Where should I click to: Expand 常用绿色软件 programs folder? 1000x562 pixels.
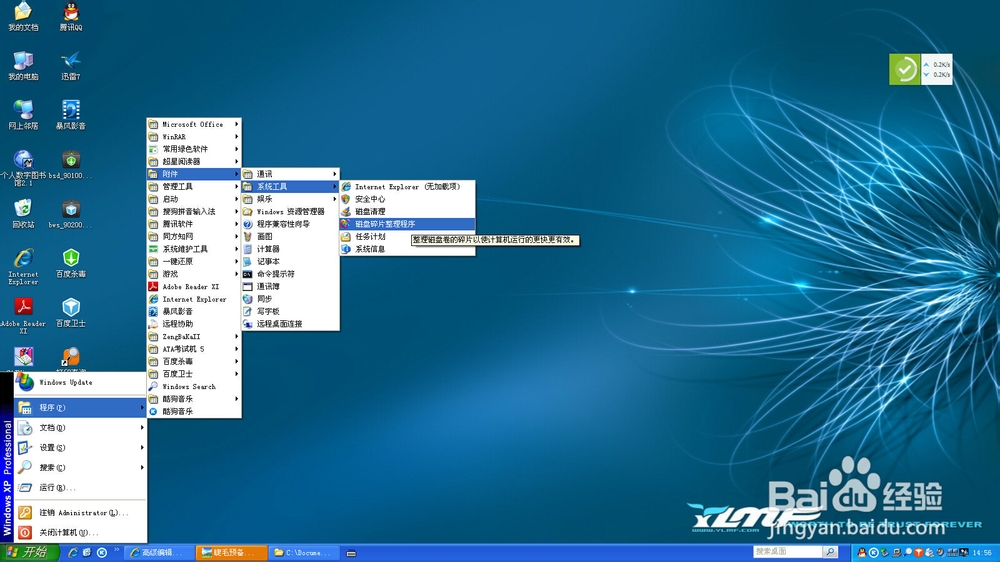[x=194, y=149]
